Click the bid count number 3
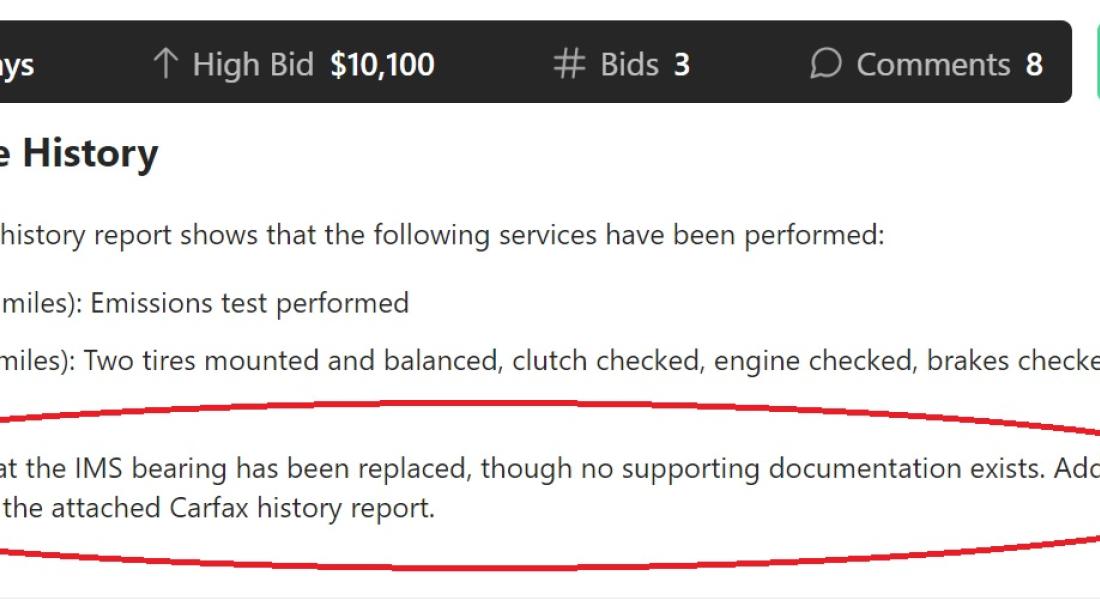Image resolution: width=1100 pixels, height=600 pixels. tap(682, 65)
